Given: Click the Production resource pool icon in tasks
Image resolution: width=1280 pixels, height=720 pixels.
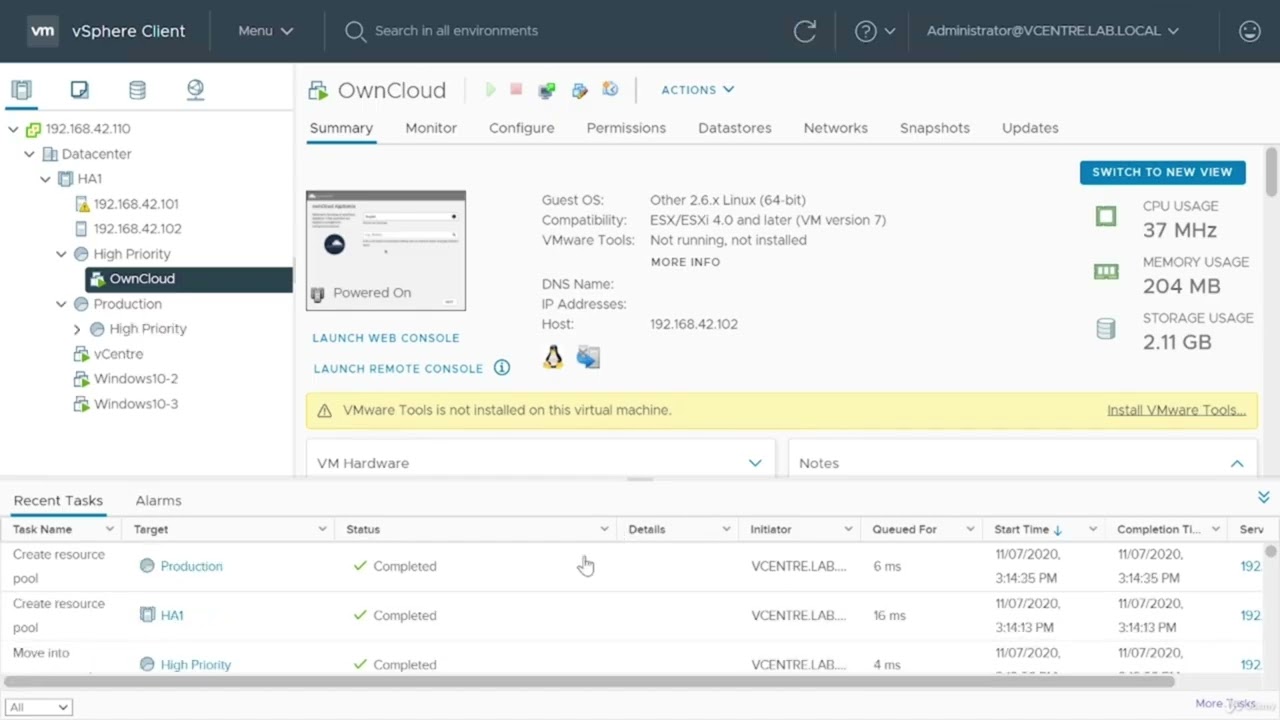Looking at the screenshot, I should click(147, 566).
